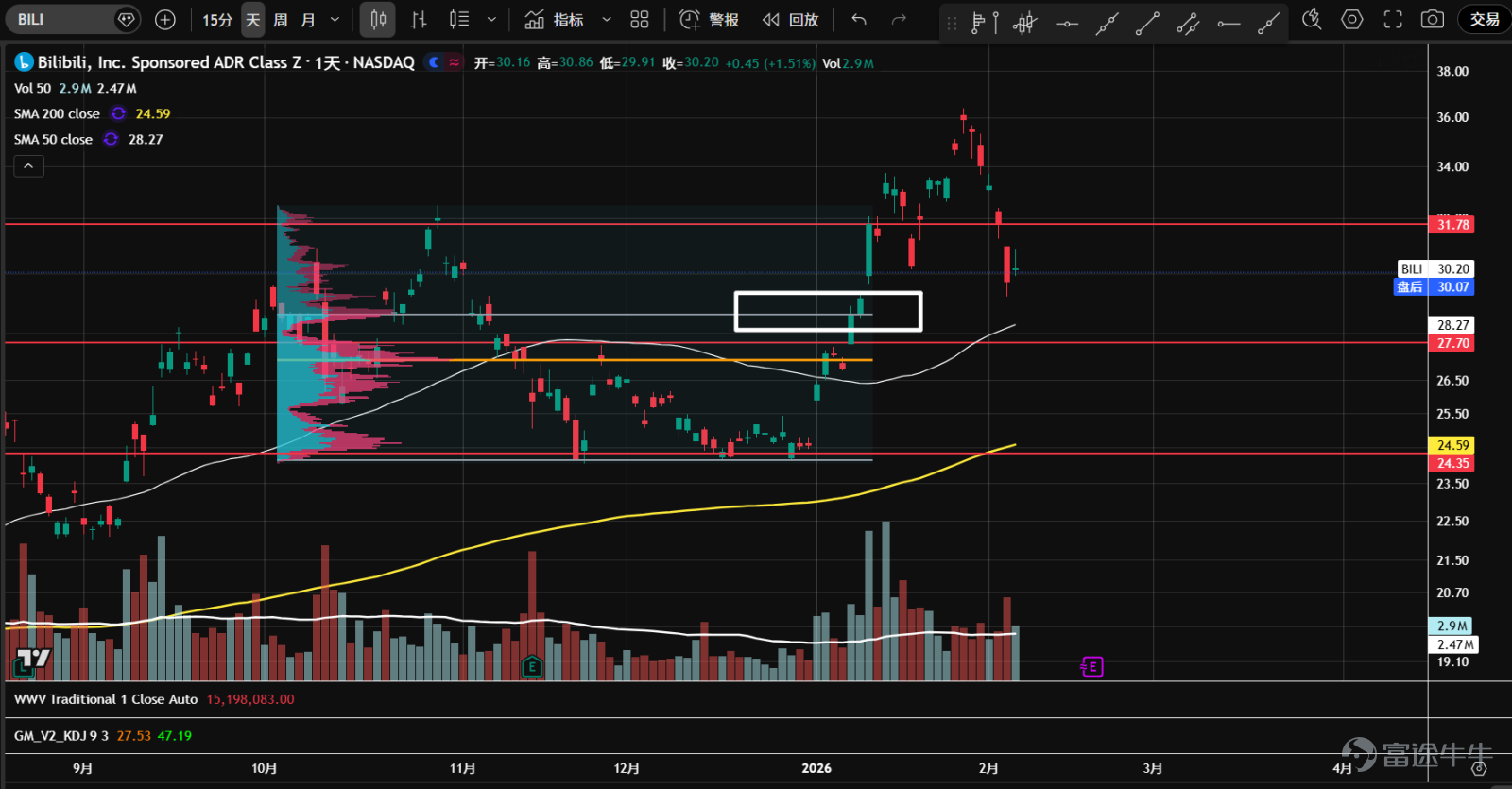Open the chart layout grid icon
This screenshot has width=1512, height=789.
(640, 19)
